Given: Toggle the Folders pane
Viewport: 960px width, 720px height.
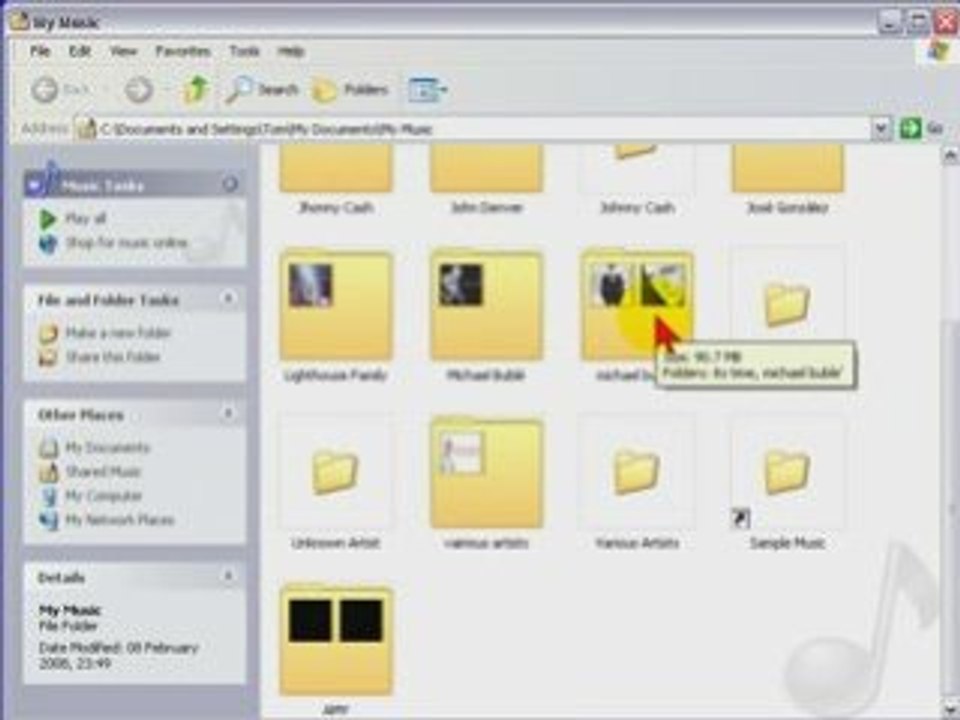Looking at the screenshot, I should click(x=350, y=91).
